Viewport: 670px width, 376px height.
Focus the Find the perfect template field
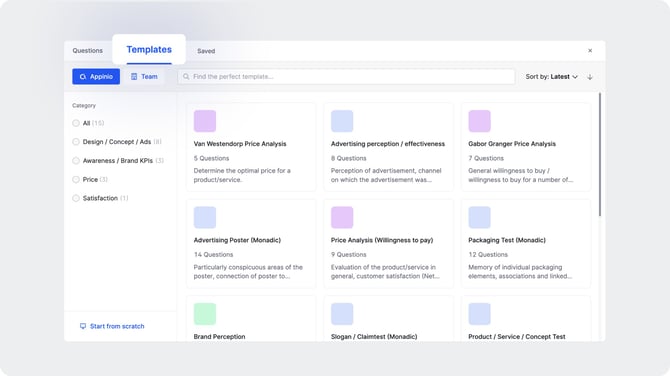pos(346,77)
